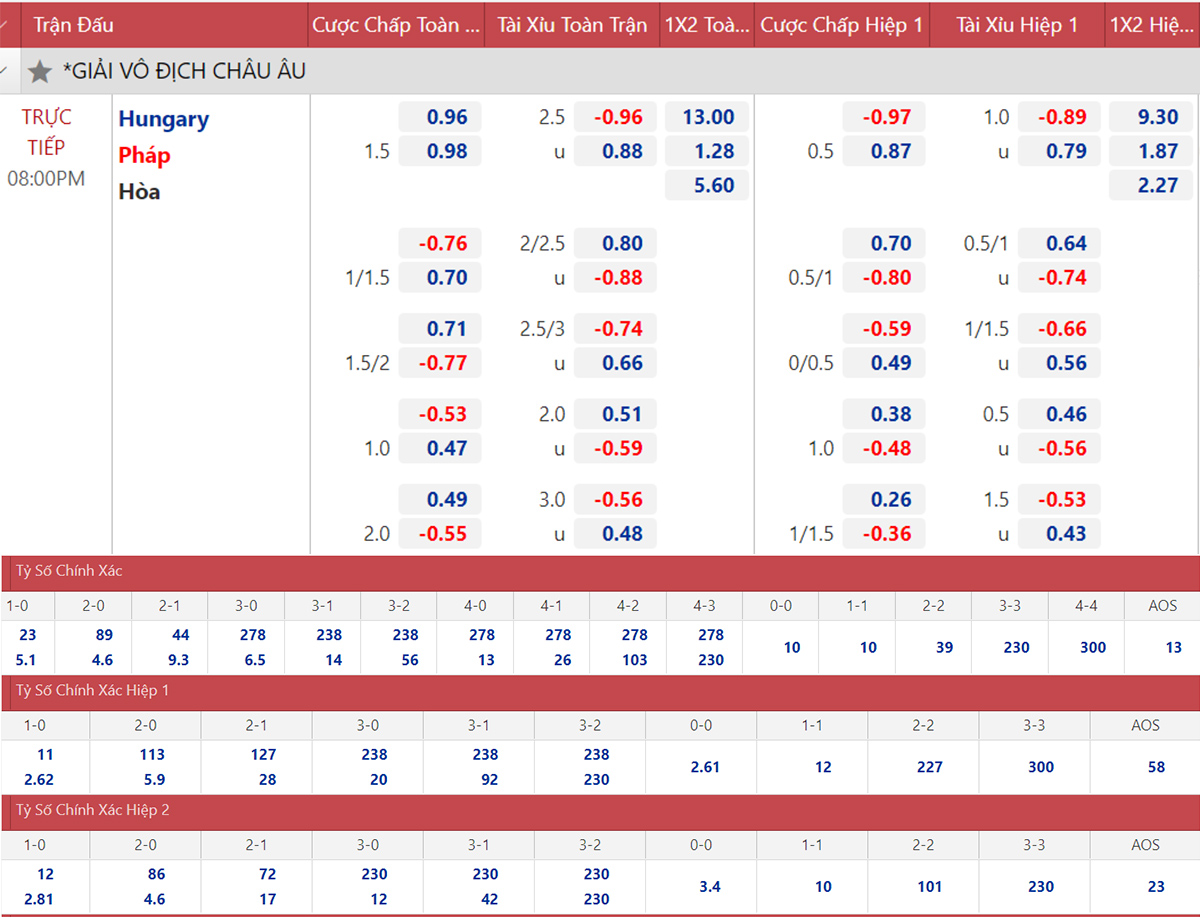This screenshot has width=1200, height=917.
Task: Pick first-half correct score 0-0 odds 2.61
Action: click(x=701, y=767)
